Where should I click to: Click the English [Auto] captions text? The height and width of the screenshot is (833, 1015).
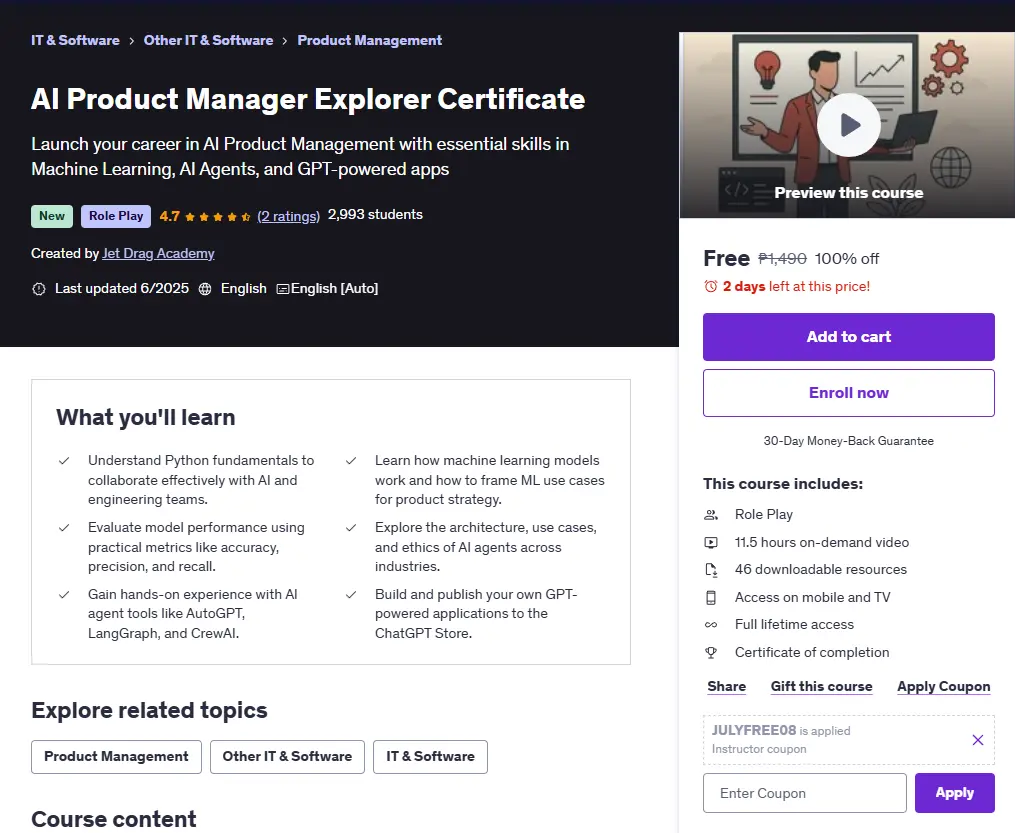pos(335,289)
